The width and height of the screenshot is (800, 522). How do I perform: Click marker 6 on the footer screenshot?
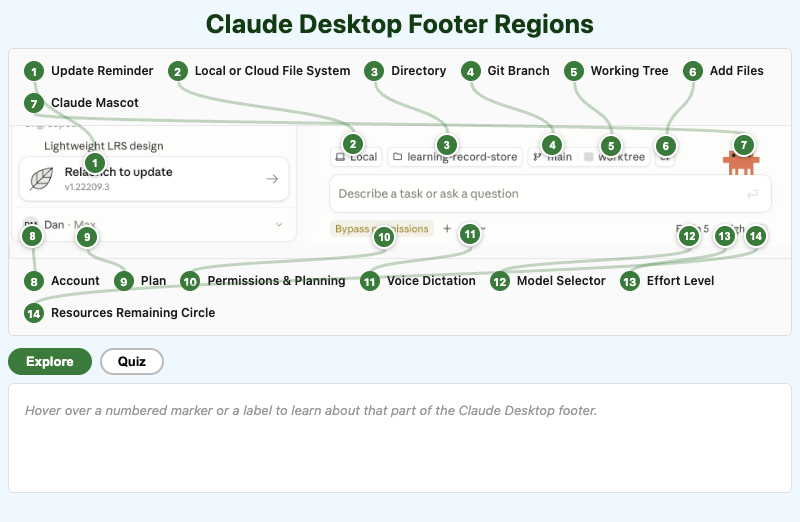(665, 146)
